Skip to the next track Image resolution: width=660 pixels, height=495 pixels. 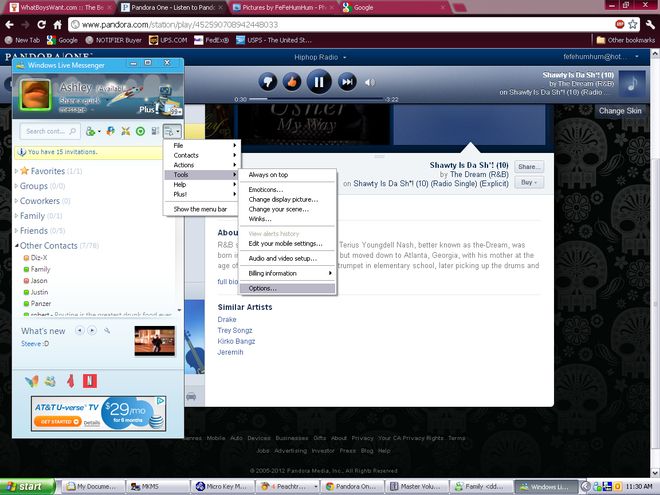click(347, 82)
